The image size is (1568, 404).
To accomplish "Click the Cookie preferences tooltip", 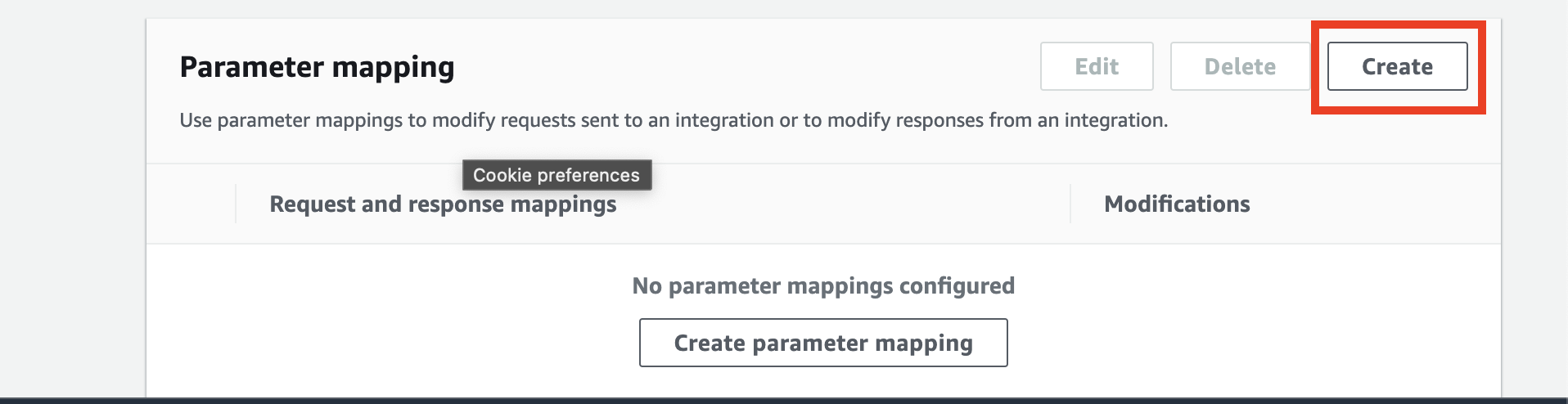I will click(556, 175).
